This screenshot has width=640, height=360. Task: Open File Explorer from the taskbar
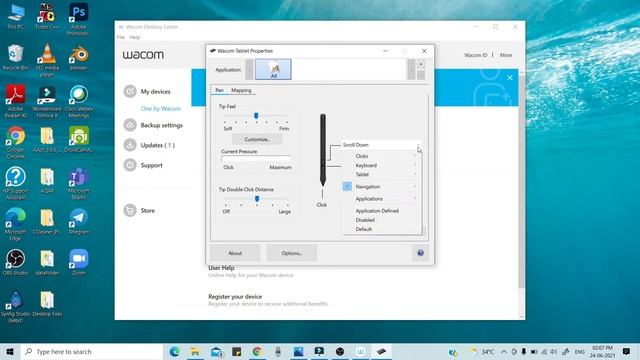(x=195, y=351)
